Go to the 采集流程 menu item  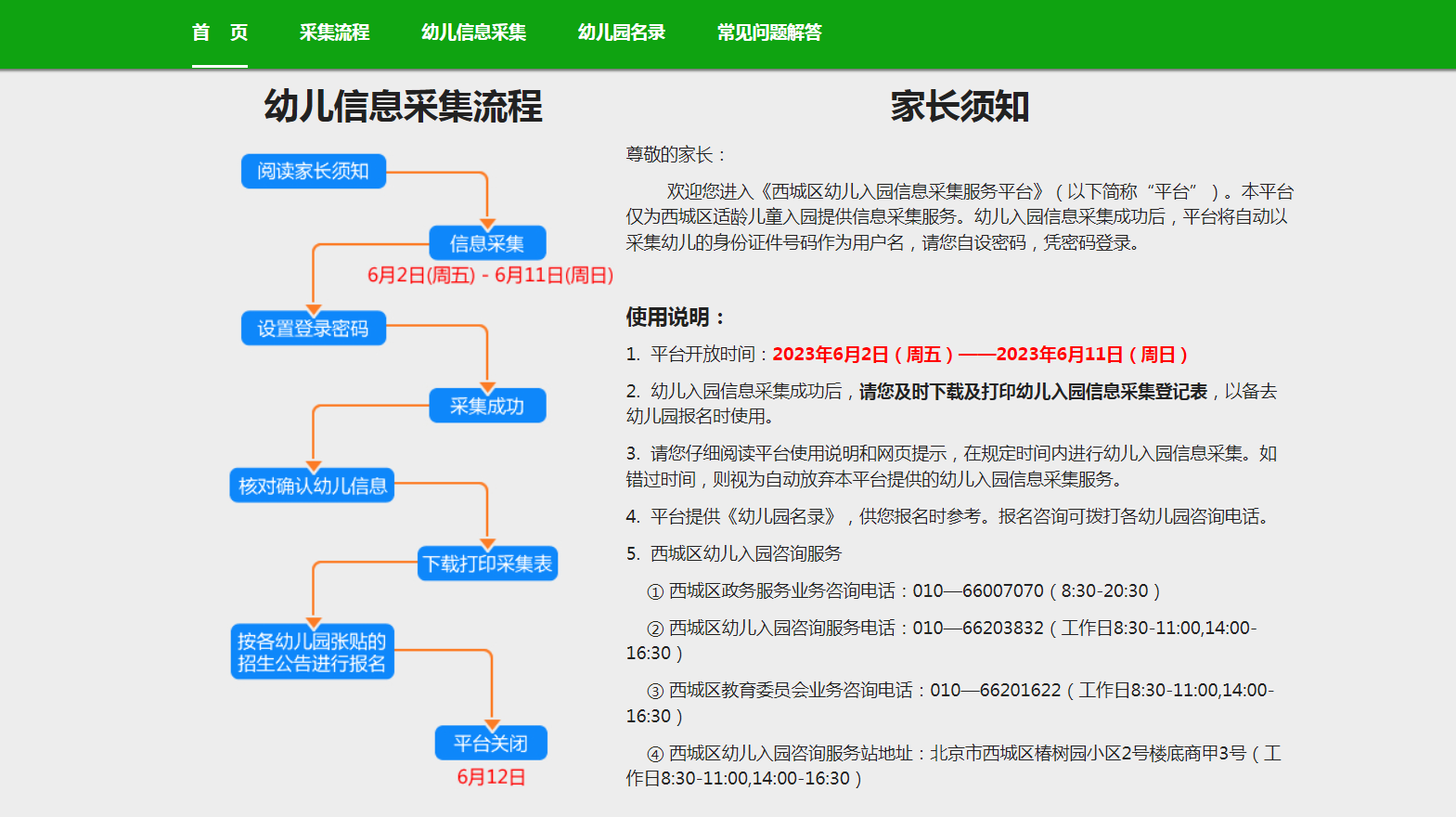click(x=334, y=32)
